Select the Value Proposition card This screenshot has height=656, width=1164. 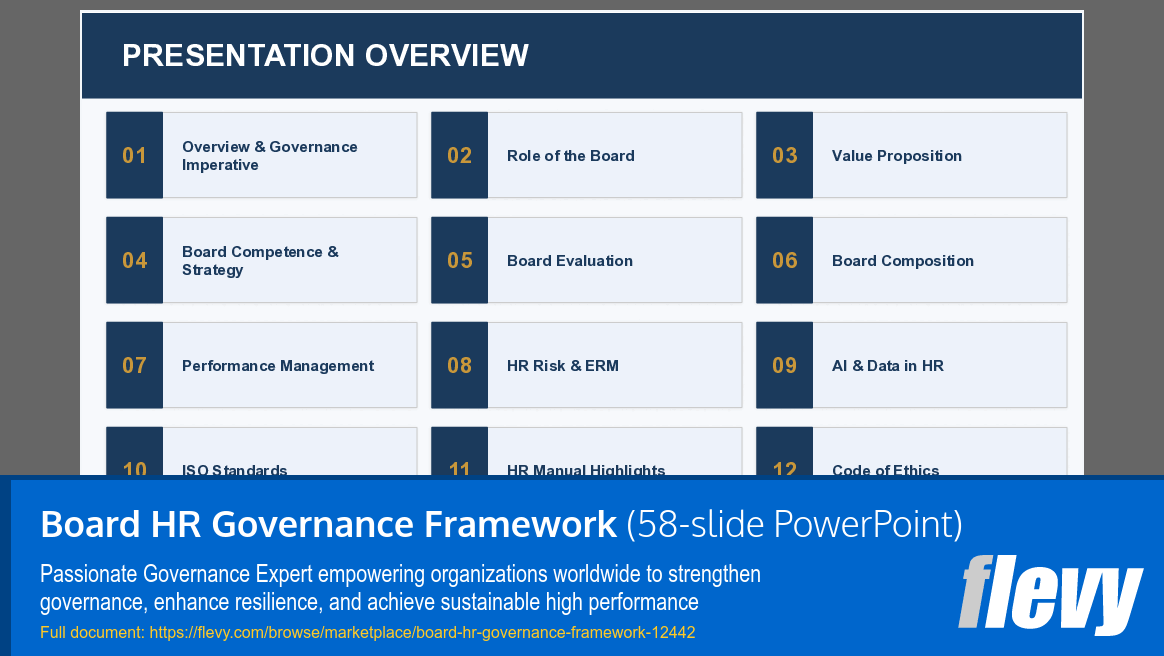912,155
